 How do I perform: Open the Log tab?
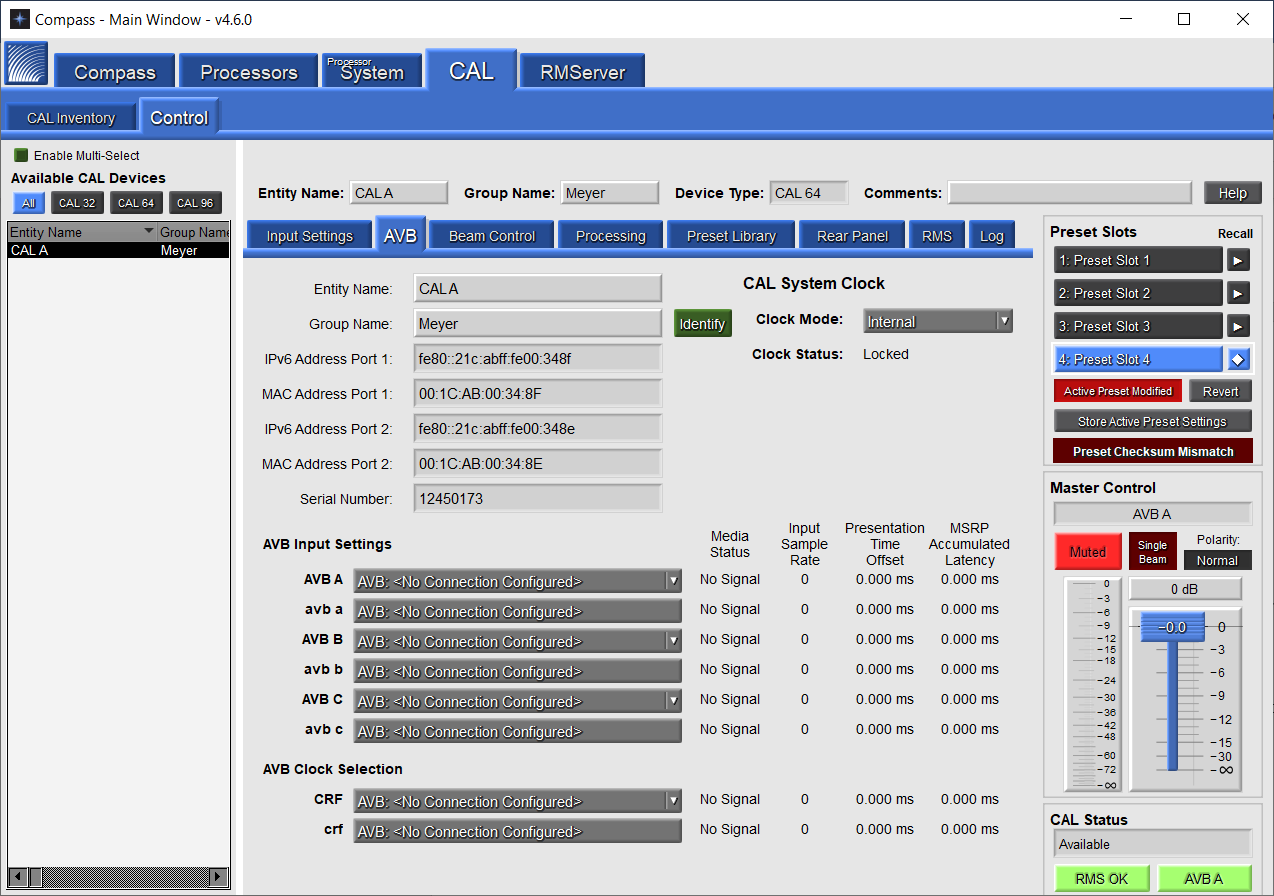coord(991,236)
